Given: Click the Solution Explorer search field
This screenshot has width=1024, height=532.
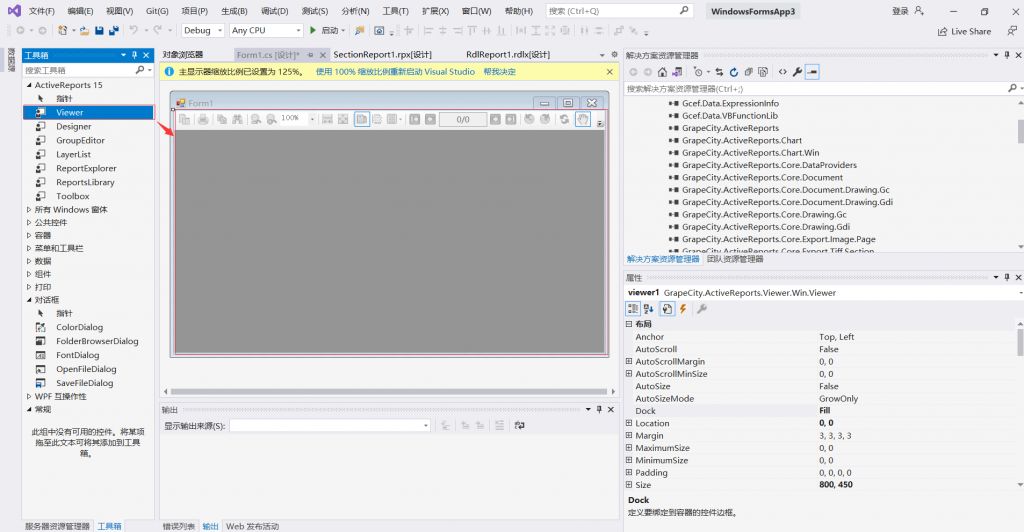Looking at the screenshot, I should [816, 88].
